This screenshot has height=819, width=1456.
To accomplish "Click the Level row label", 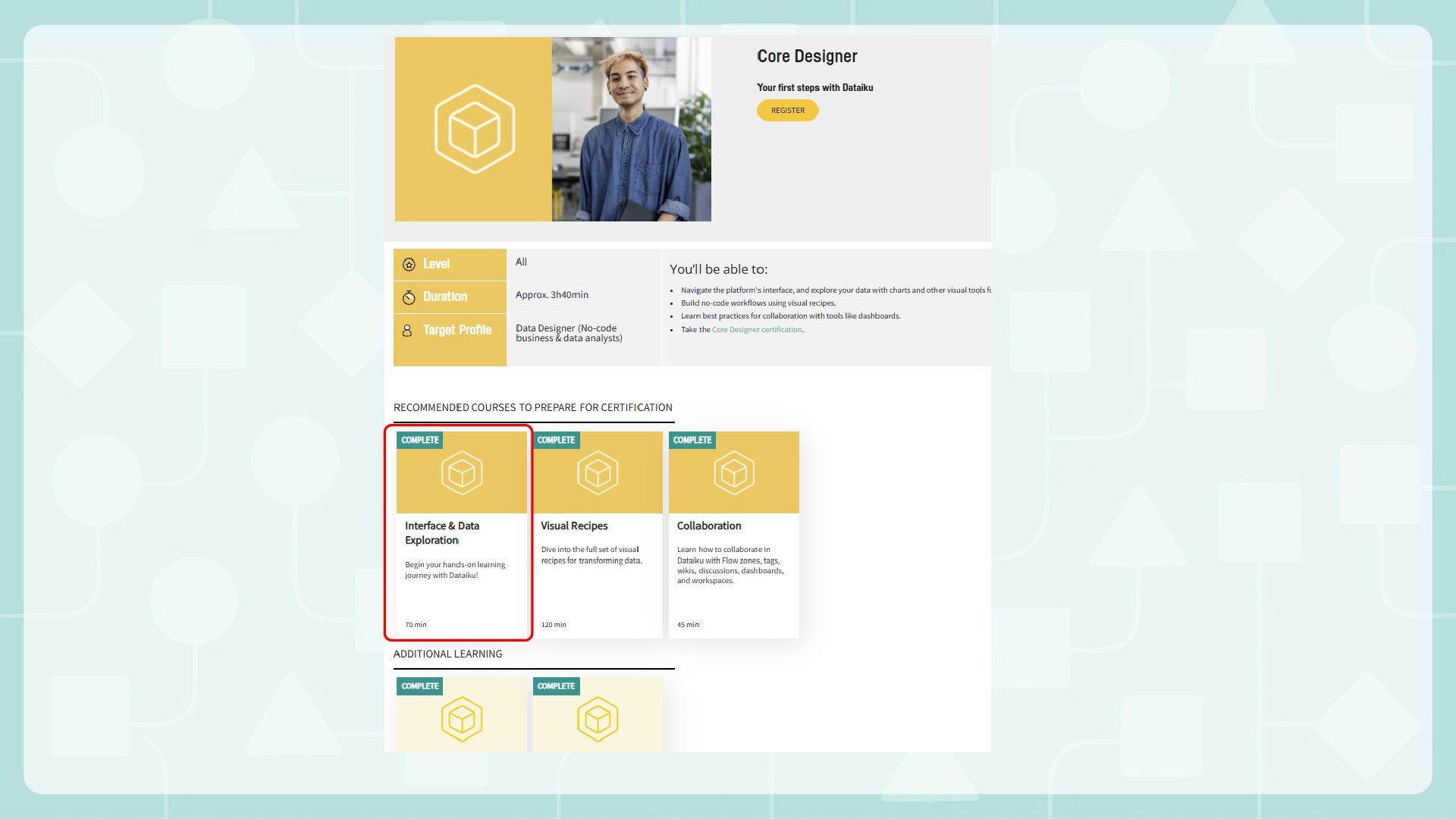I will 436,265.
